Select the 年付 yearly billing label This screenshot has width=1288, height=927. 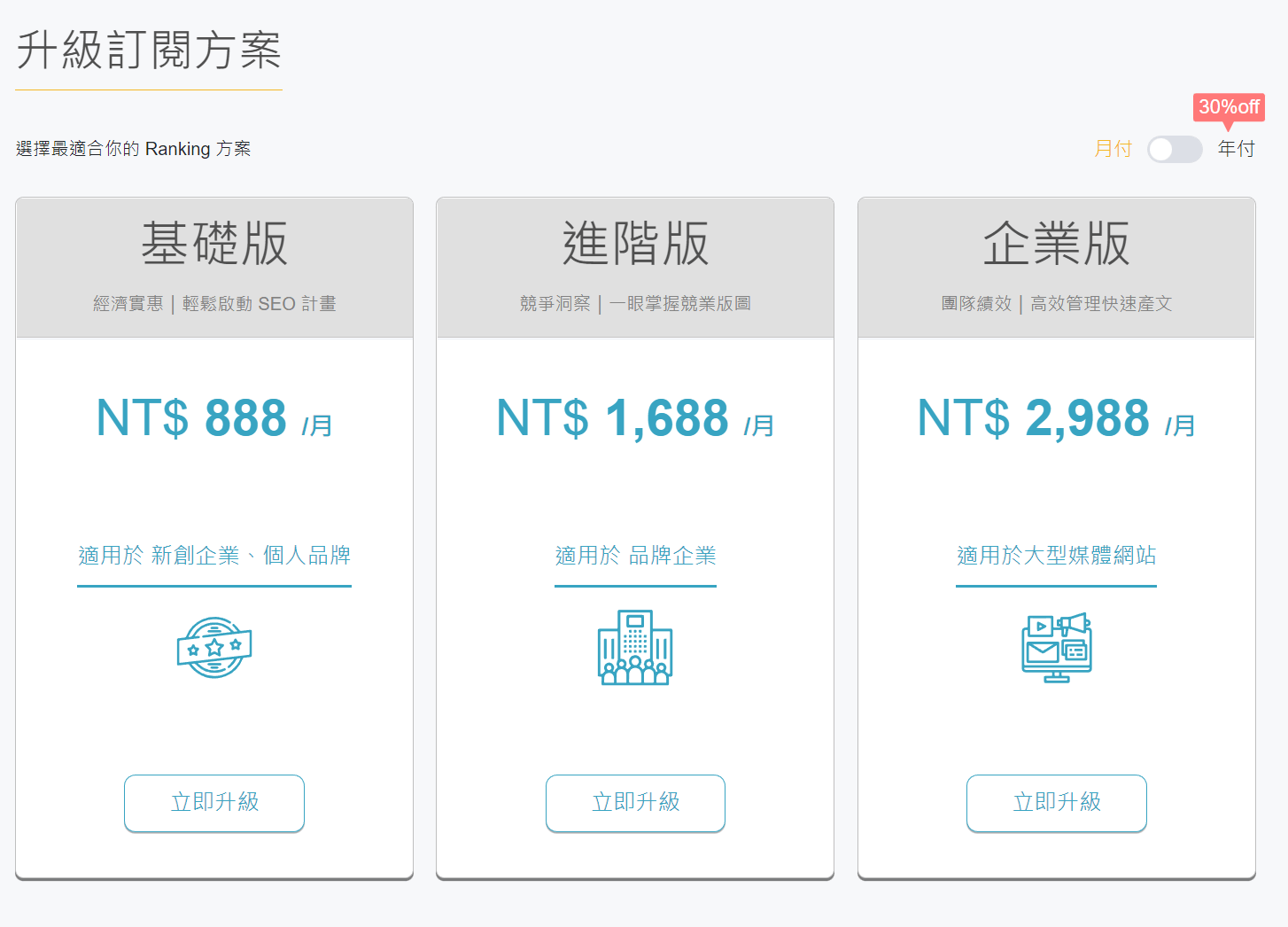(x=1236, y=149)
